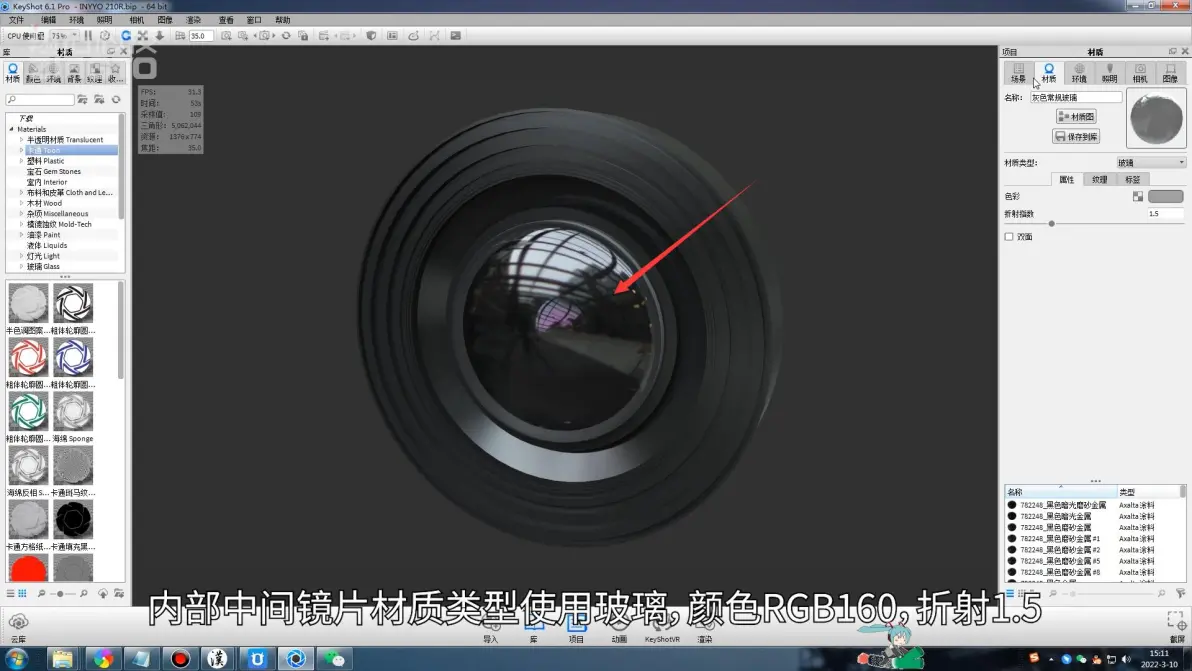The height and width of the screenshot is (671, 1192).
Task: Toggle the 双面 two-sided checkbox
Action: [1009, 237]
